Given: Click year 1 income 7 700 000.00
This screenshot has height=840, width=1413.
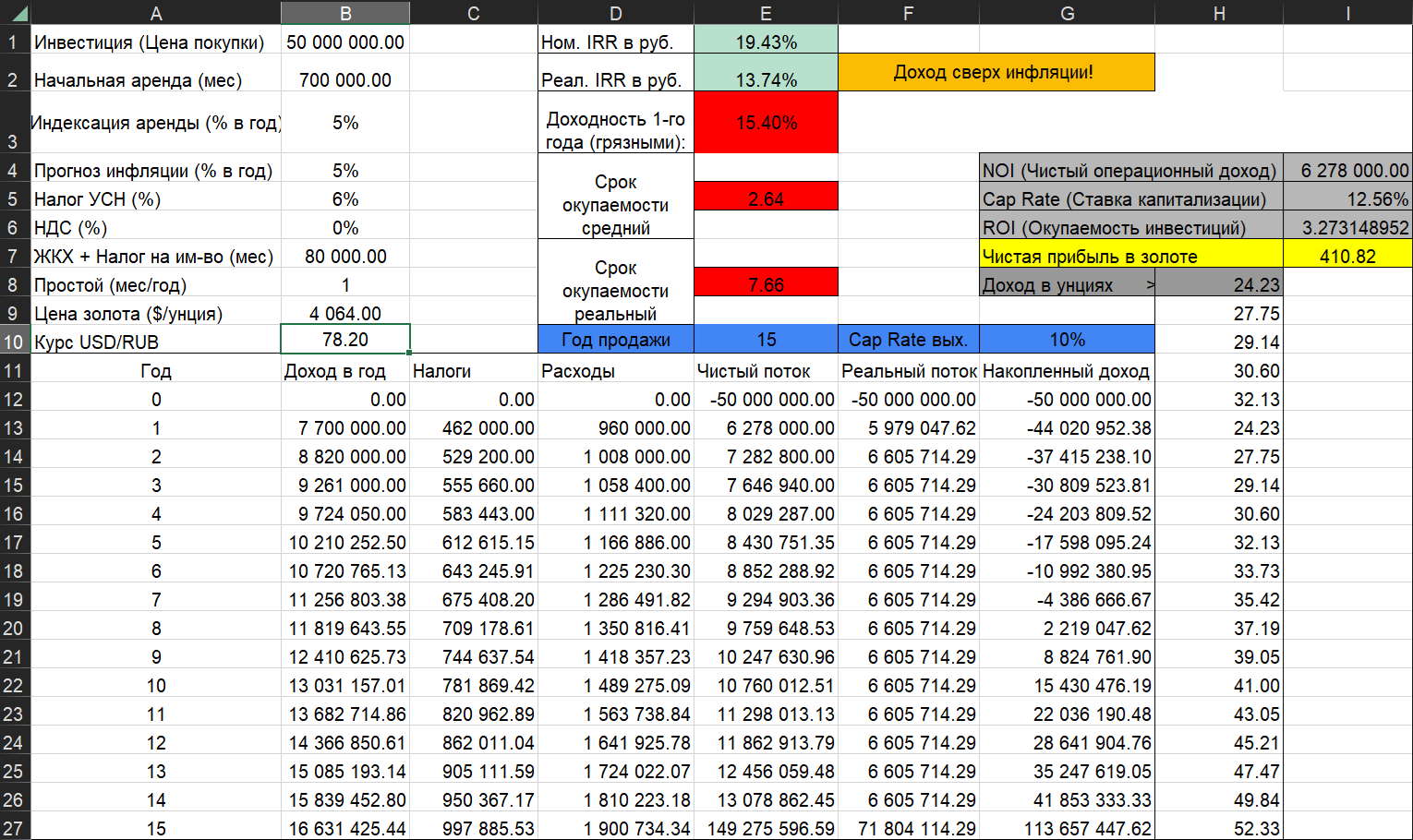Looking at the screenshot, I should pyautogui.click(x=345, y=427).
